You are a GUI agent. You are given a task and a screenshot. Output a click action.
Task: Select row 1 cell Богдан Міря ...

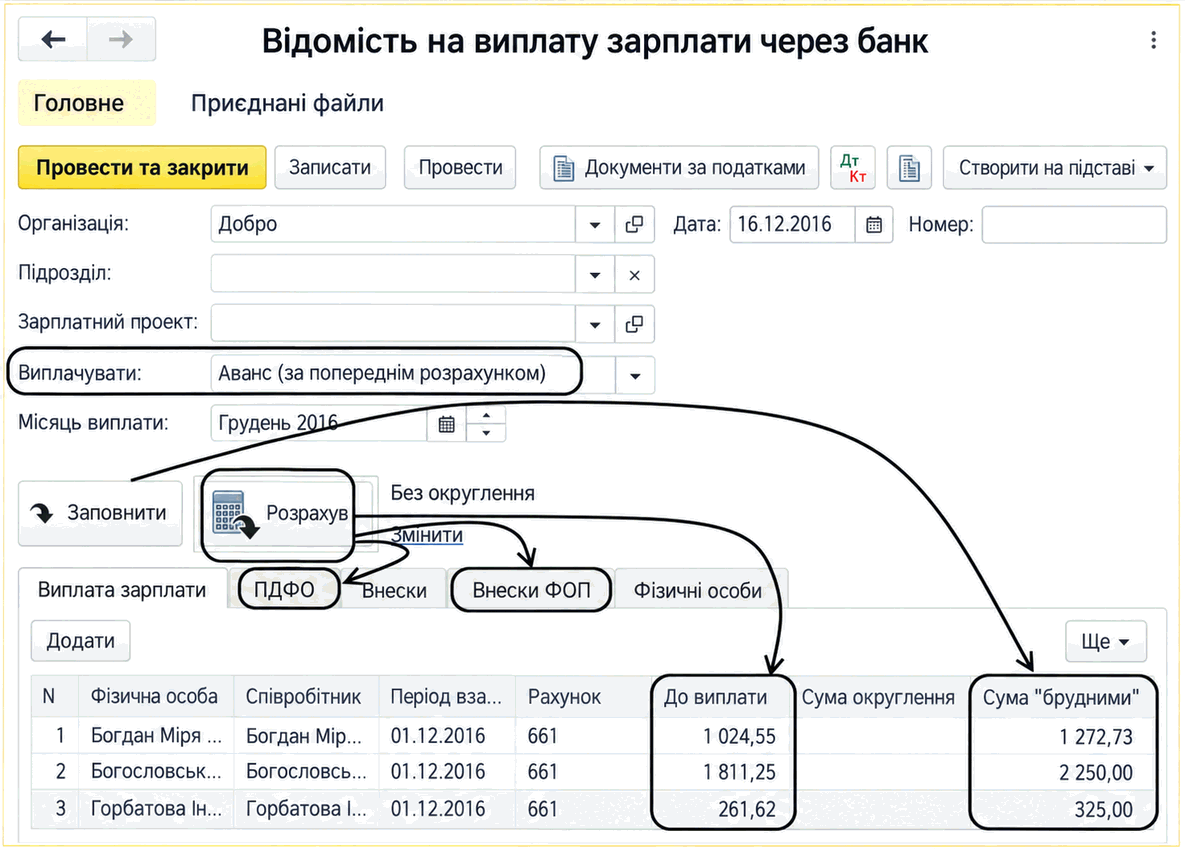coord(156,736)
